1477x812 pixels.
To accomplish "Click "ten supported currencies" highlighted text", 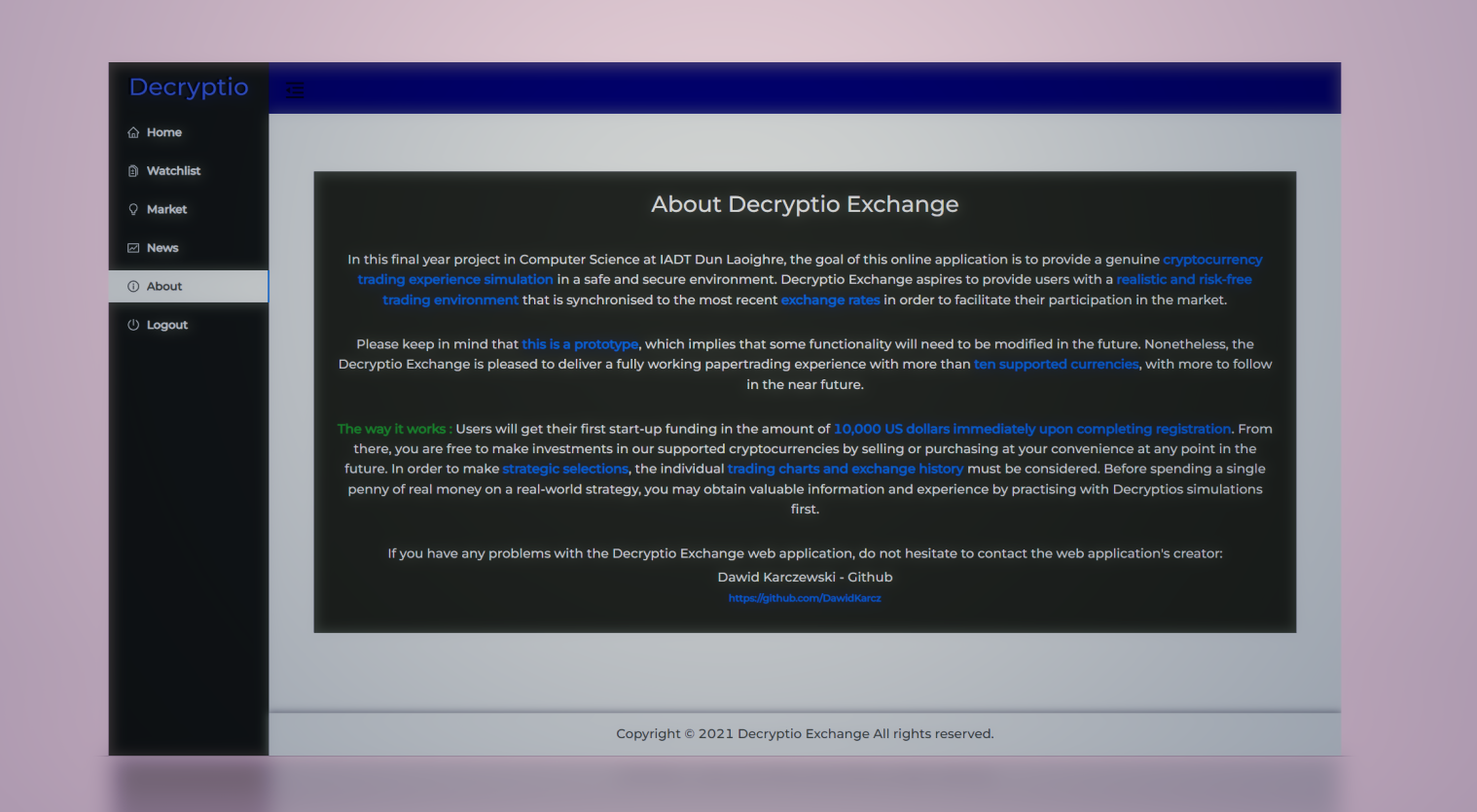I will (1056, 364).
